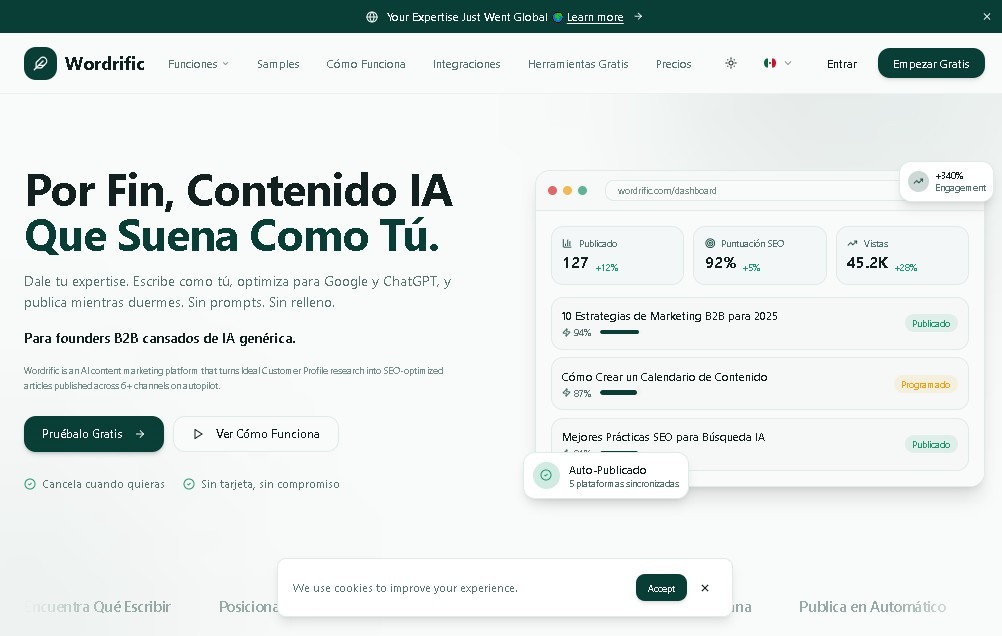Click the target icon beside Puntuación SEO
Image resolution: width=1002 pixels, height=636 pixels.
(710, 244)
